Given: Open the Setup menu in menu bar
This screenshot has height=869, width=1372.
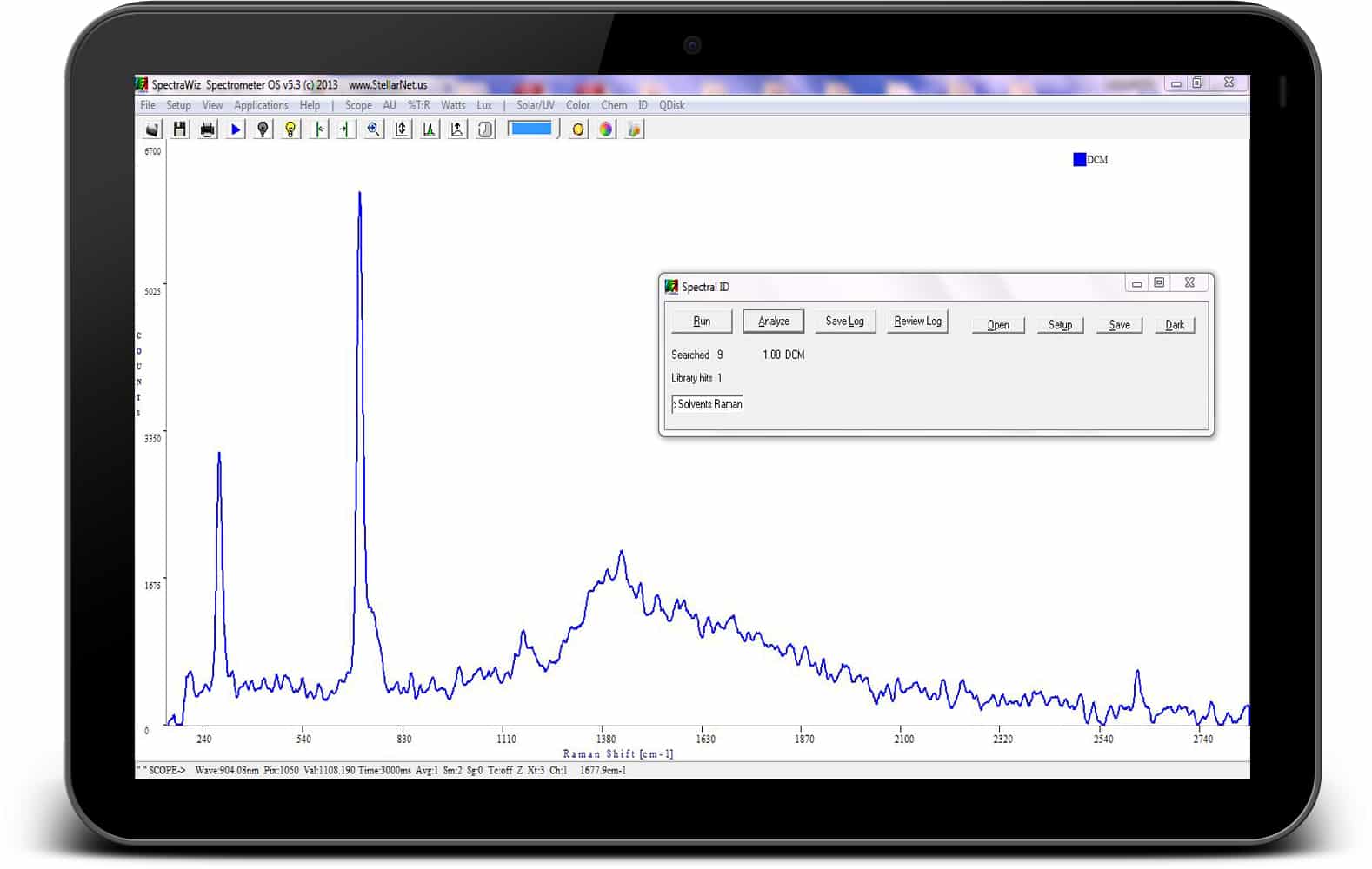Looking at the screenshot, I should [x=178, y=105].
